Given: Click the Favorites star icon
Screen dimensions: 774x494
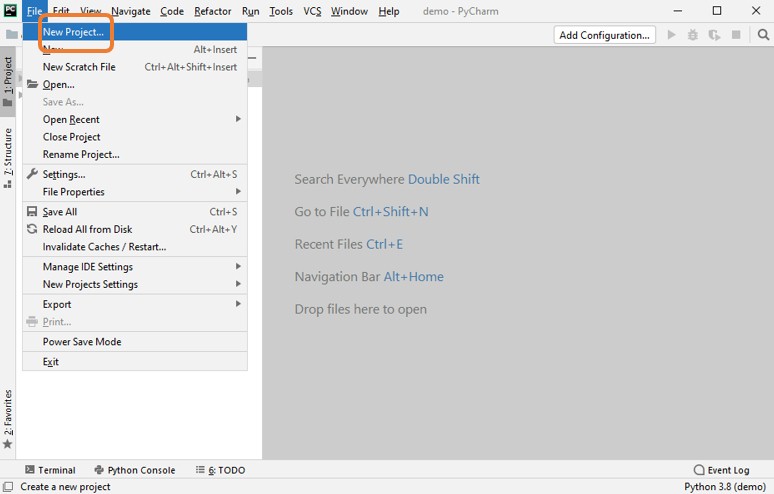Looking at the screenshot, I should (7, 444).
